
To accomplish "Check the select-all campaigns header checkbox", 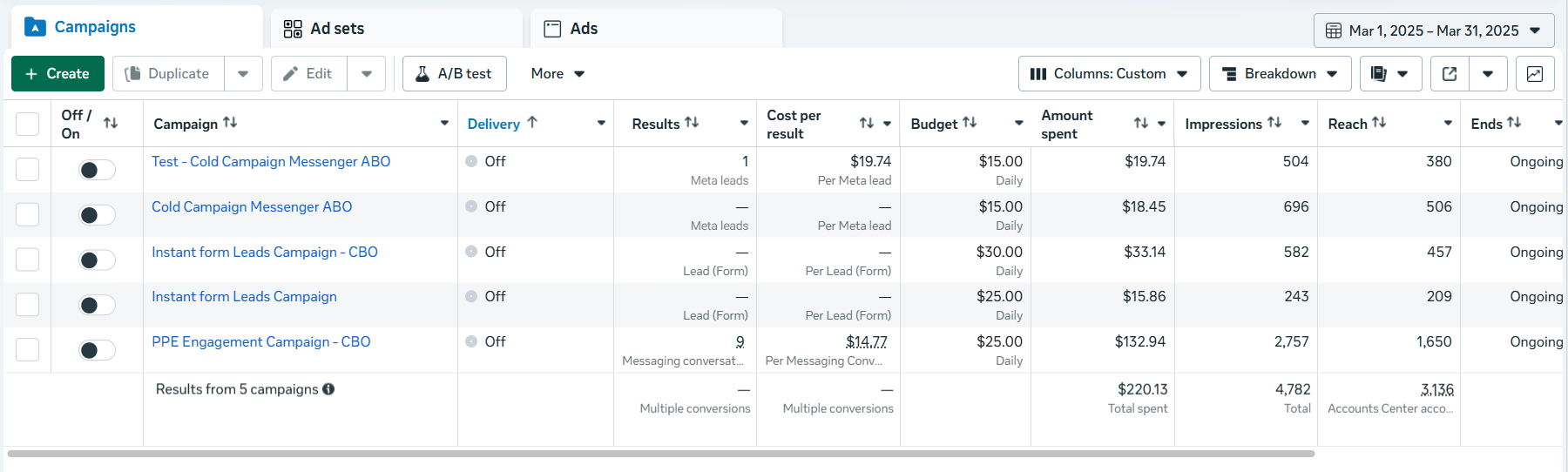I will coord(28,124).
